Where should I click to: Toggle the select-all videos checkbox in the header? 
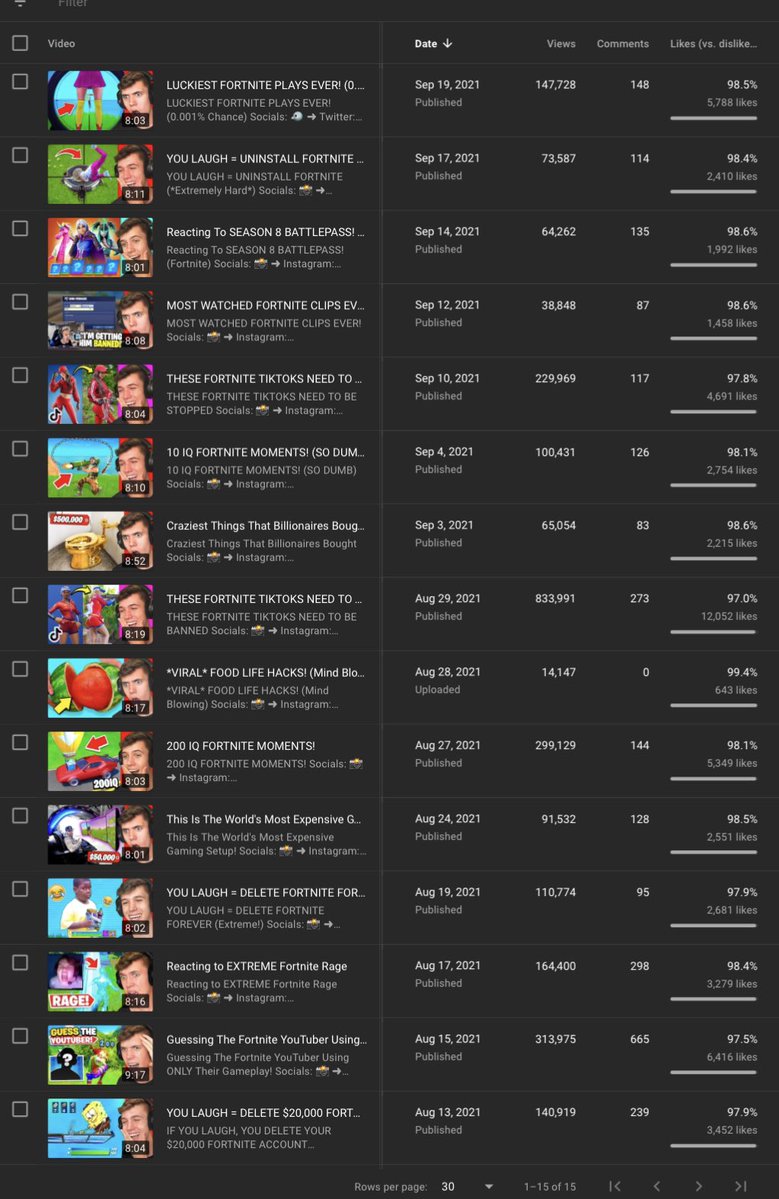20,43
